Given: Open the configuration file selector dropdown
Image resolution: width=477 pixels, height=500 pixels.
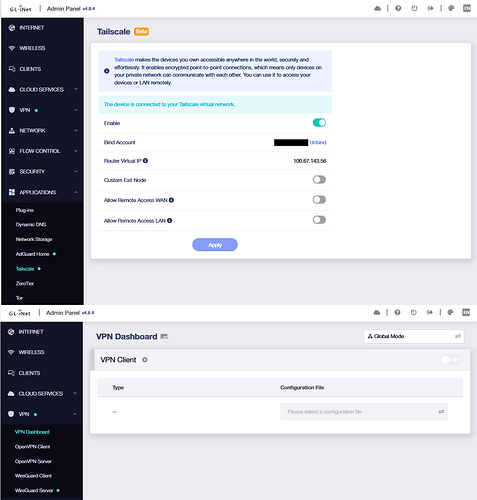Looking at the screenshot, I should 364,412.
